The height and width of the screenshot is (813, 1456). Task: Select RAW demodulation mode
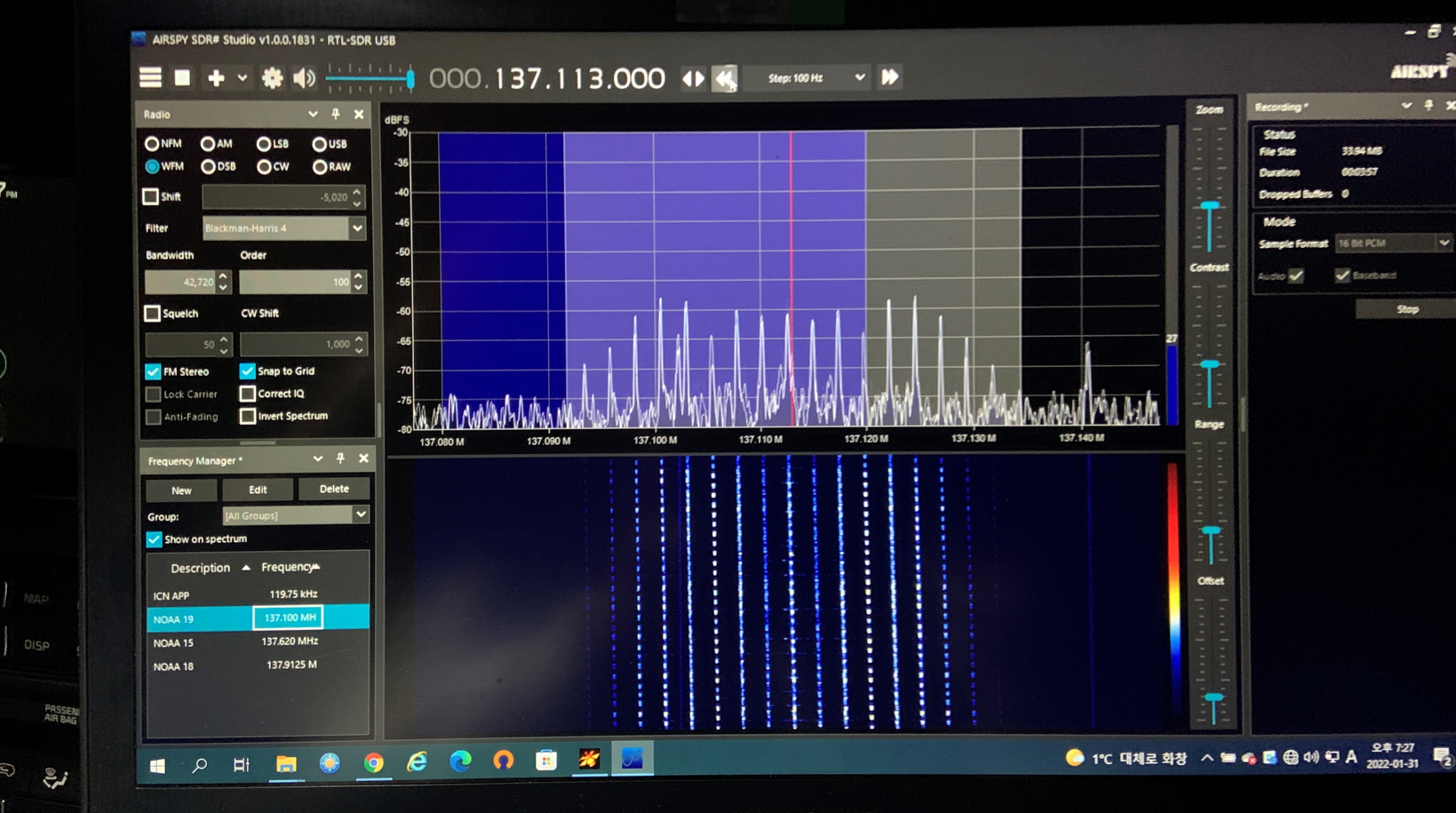[319, 166]
